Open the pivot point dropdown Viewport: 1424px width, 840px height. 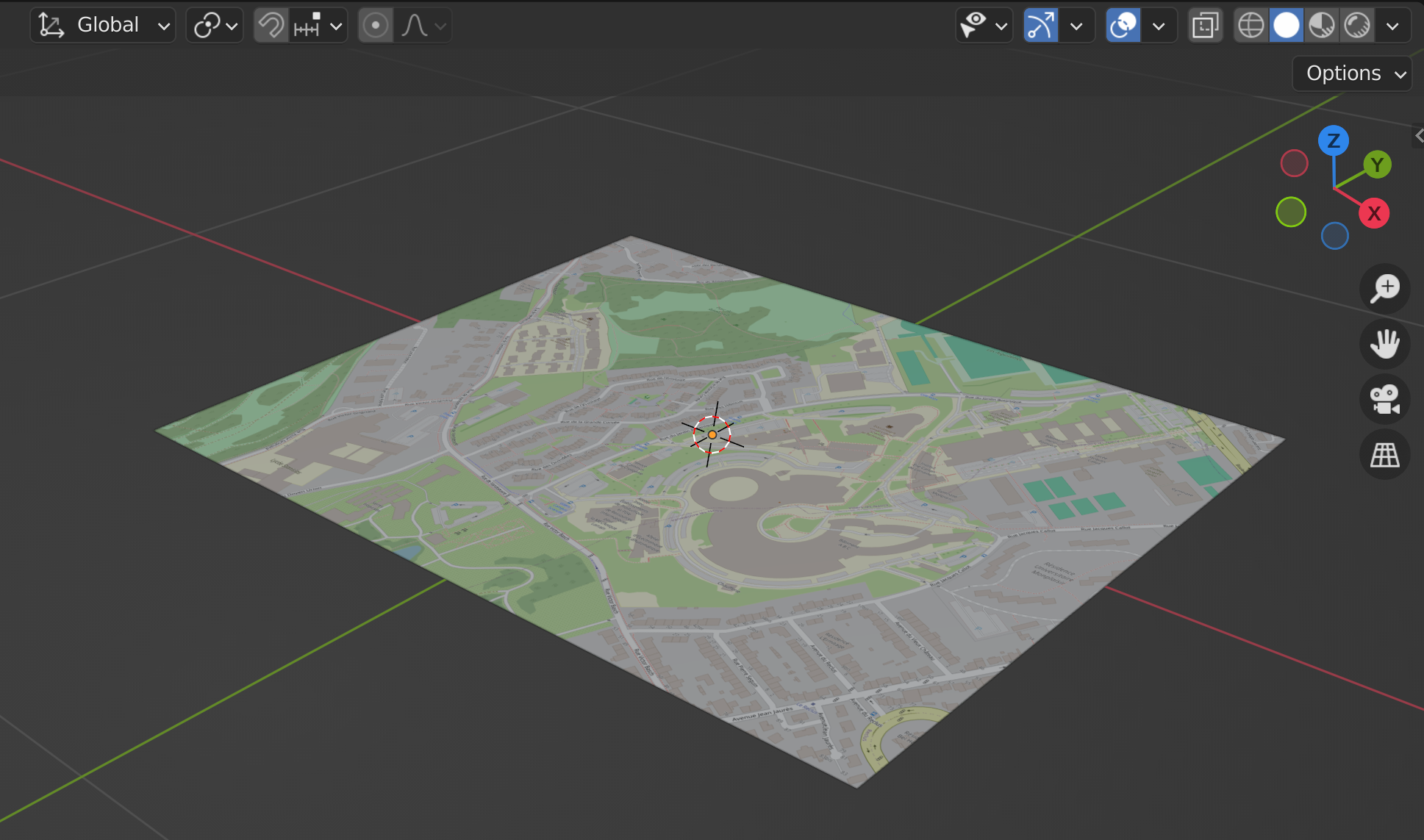tap(215, 25)
